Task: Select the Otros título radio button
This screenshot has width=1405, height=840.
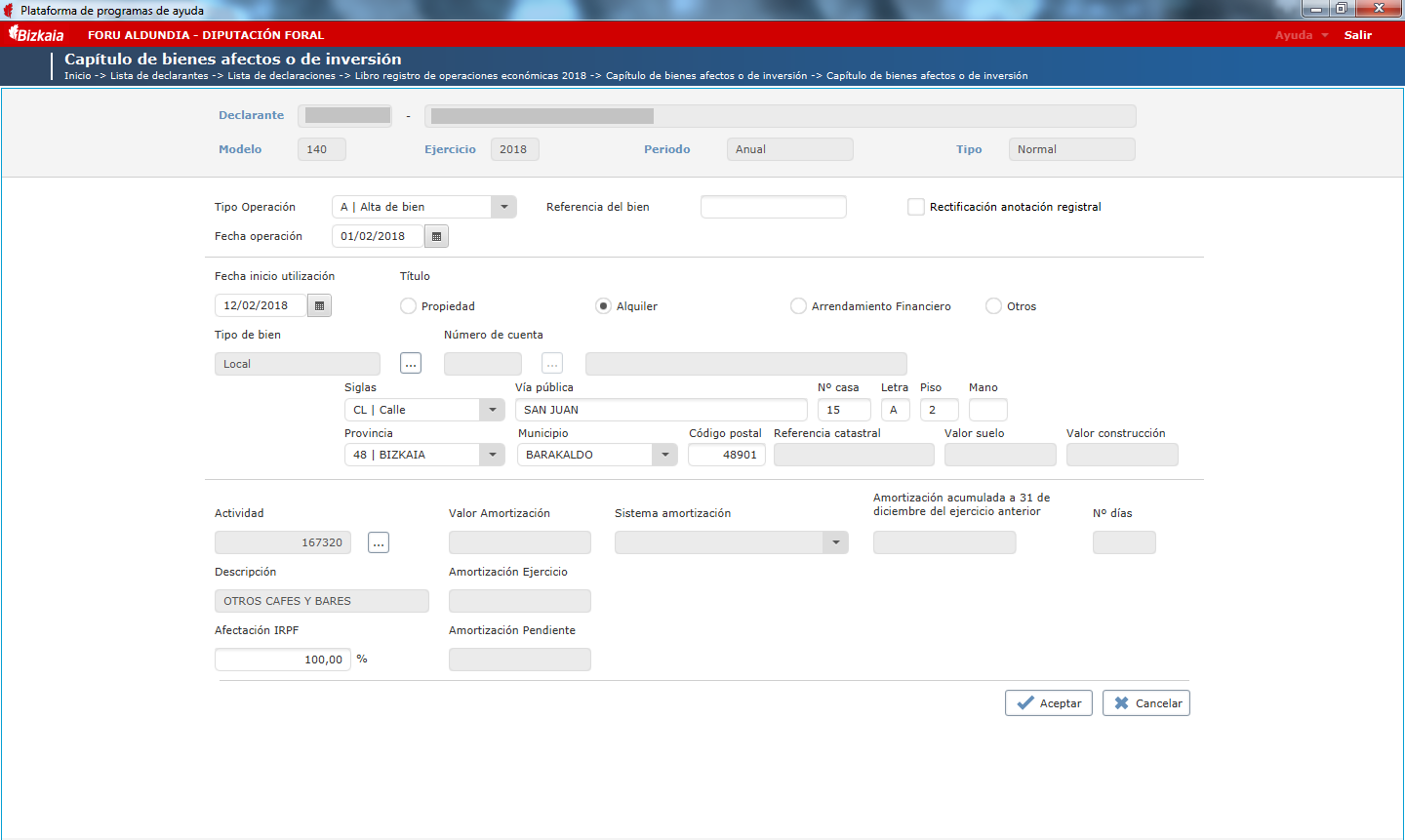Action: point(993,306)
